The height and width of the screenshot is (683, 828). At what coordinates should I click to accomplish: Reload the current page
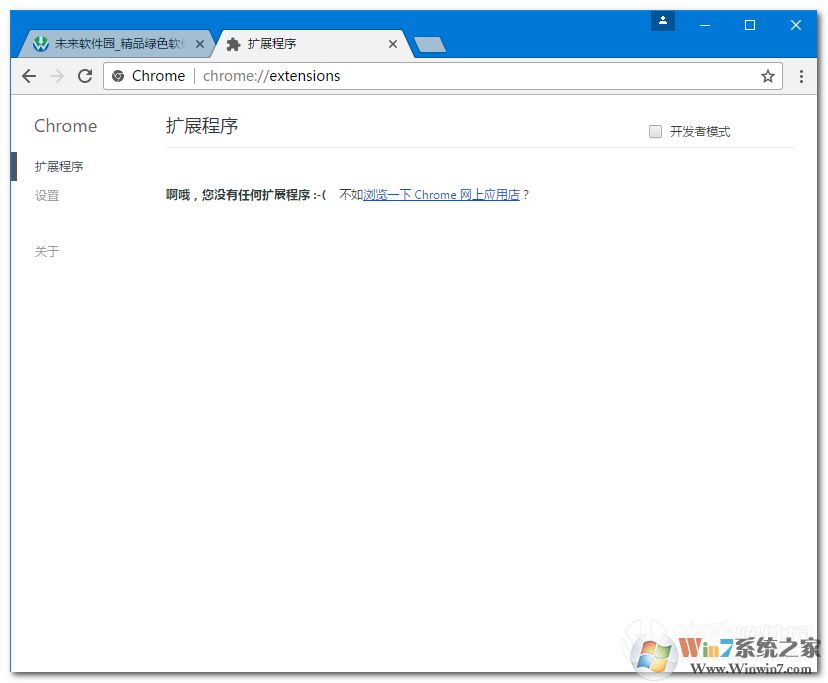point(84,76)
